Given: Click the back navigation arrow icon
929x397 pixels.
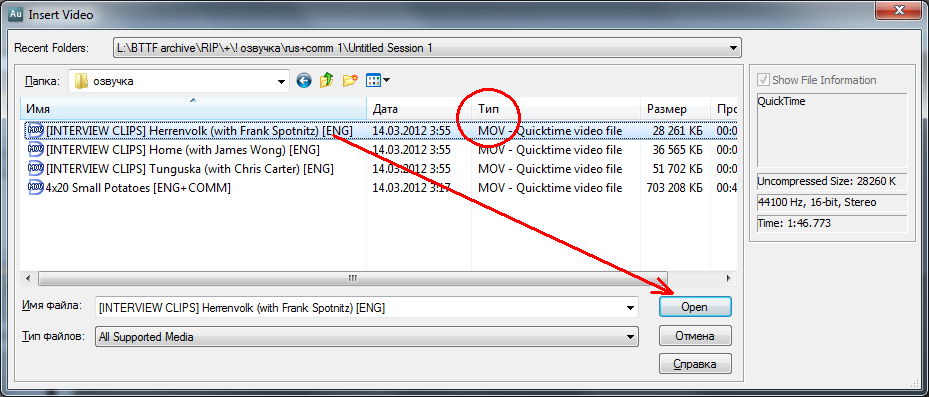Looking at the screenshot, I should click(304, 81).
